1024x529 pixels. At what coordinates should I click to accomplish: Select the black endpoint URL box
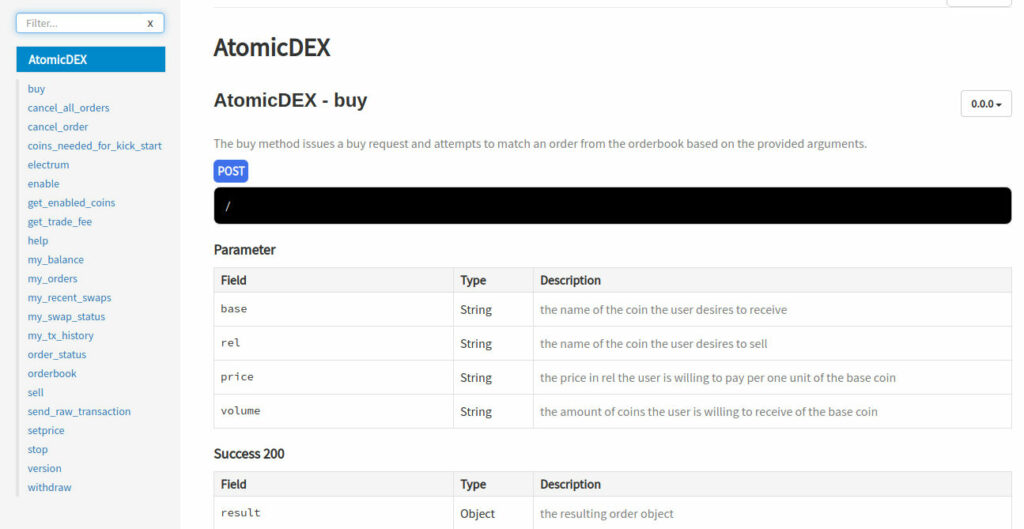613,206
